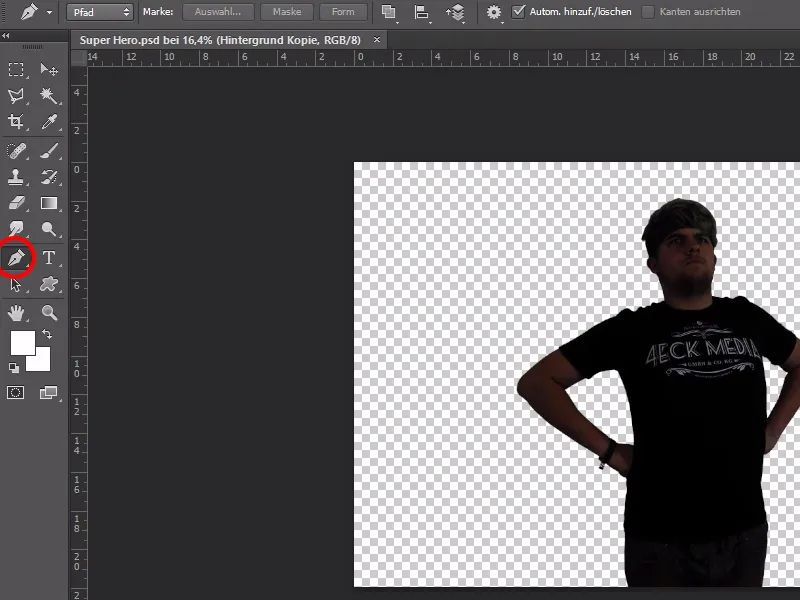
Task: Toggle Quick Mask mode
Action: tap(15, 392)
